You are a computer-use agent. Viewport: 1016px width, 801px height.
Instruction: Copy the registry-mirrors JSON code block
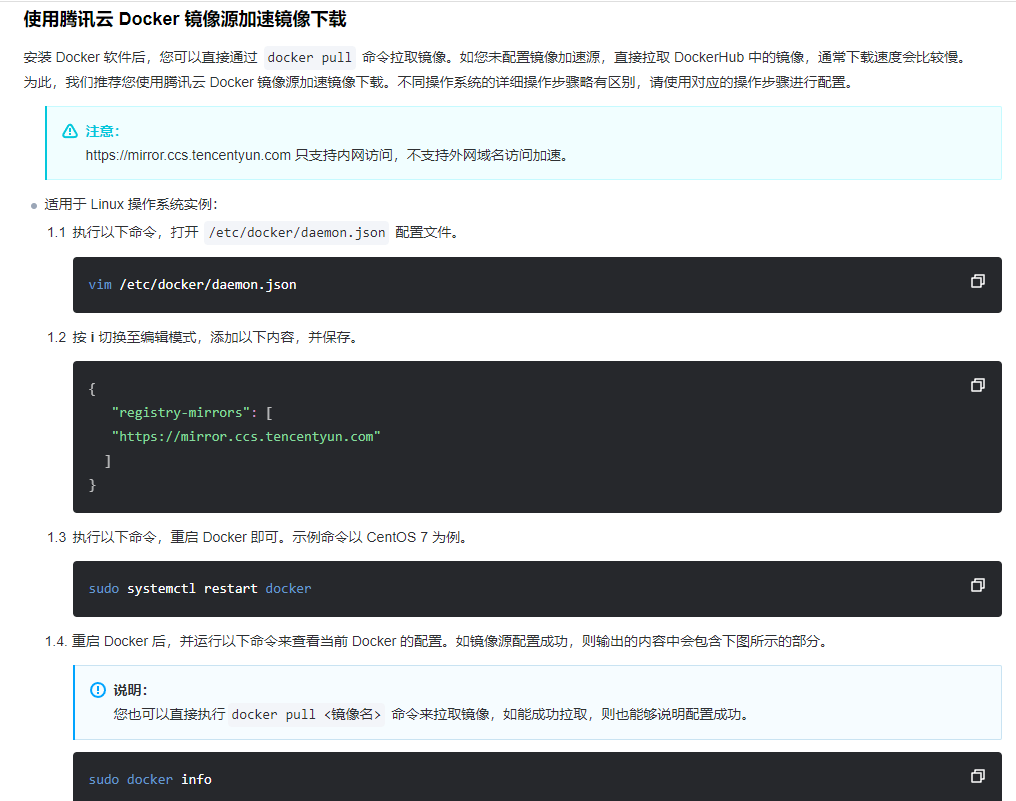point(978,385)
